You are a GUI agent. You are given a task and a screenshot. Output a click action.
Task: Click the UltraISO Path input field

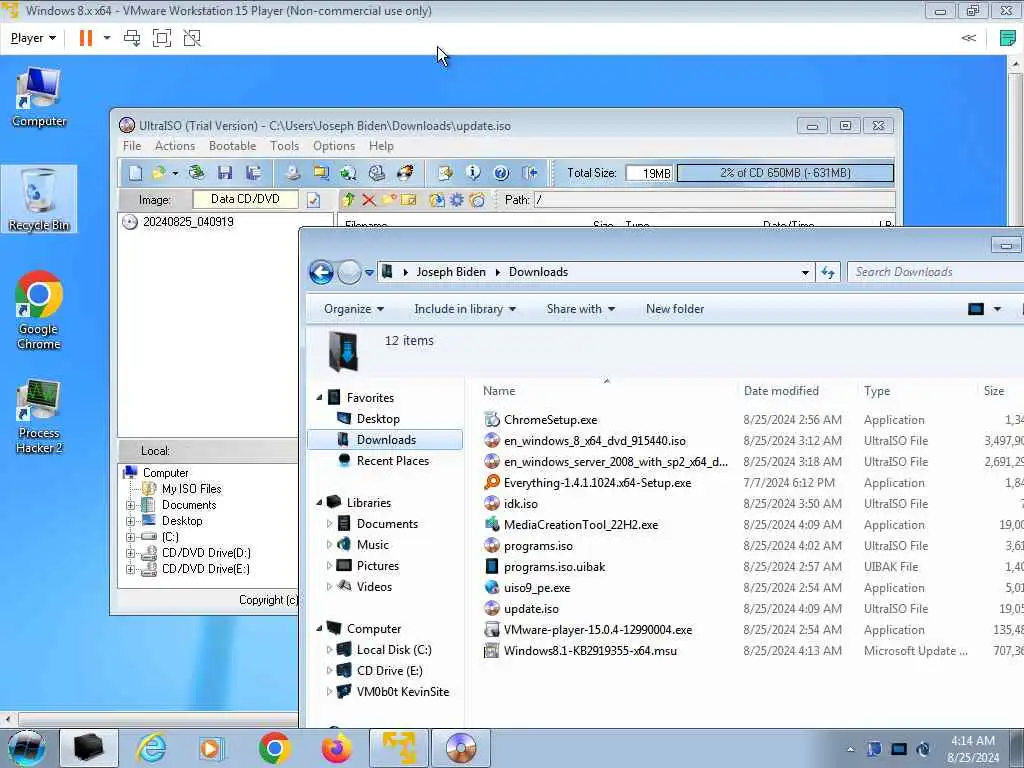[x=714, y=200]
